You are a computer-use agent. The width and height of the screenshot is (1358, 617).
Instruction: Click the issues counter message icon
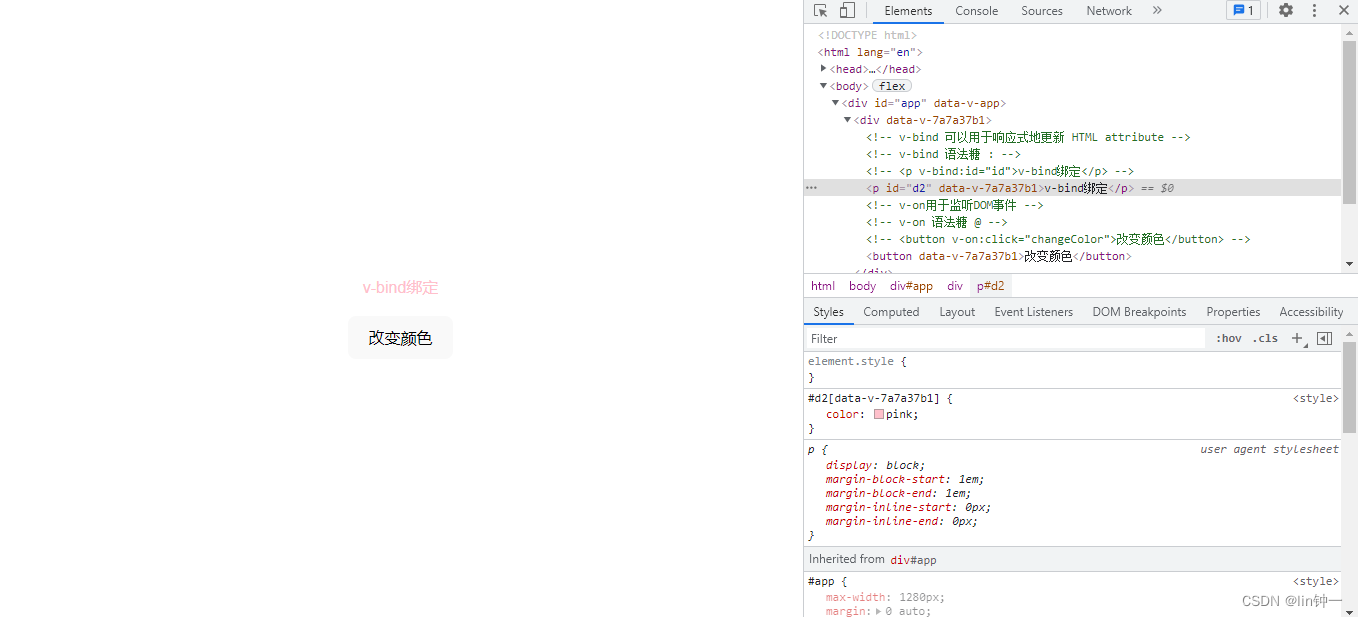coord(1243,11)
